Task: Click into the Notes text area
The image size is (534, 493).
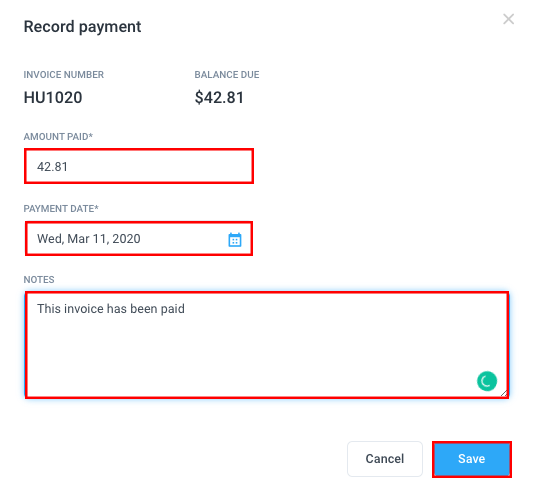Action: coord(267,345)
